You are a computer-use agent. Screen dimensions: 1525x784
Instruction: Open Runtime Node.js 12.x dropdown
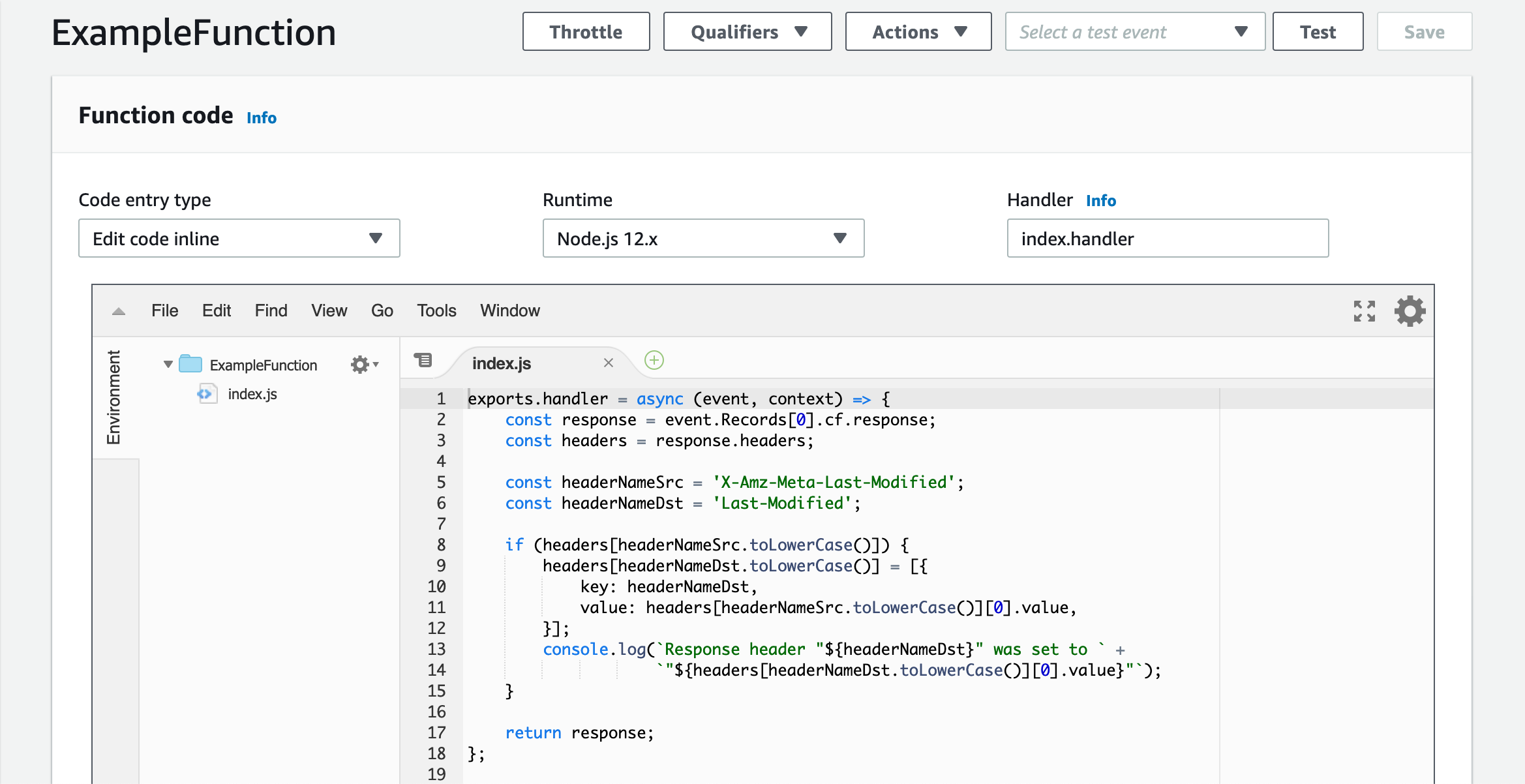[x=703, y=239]
